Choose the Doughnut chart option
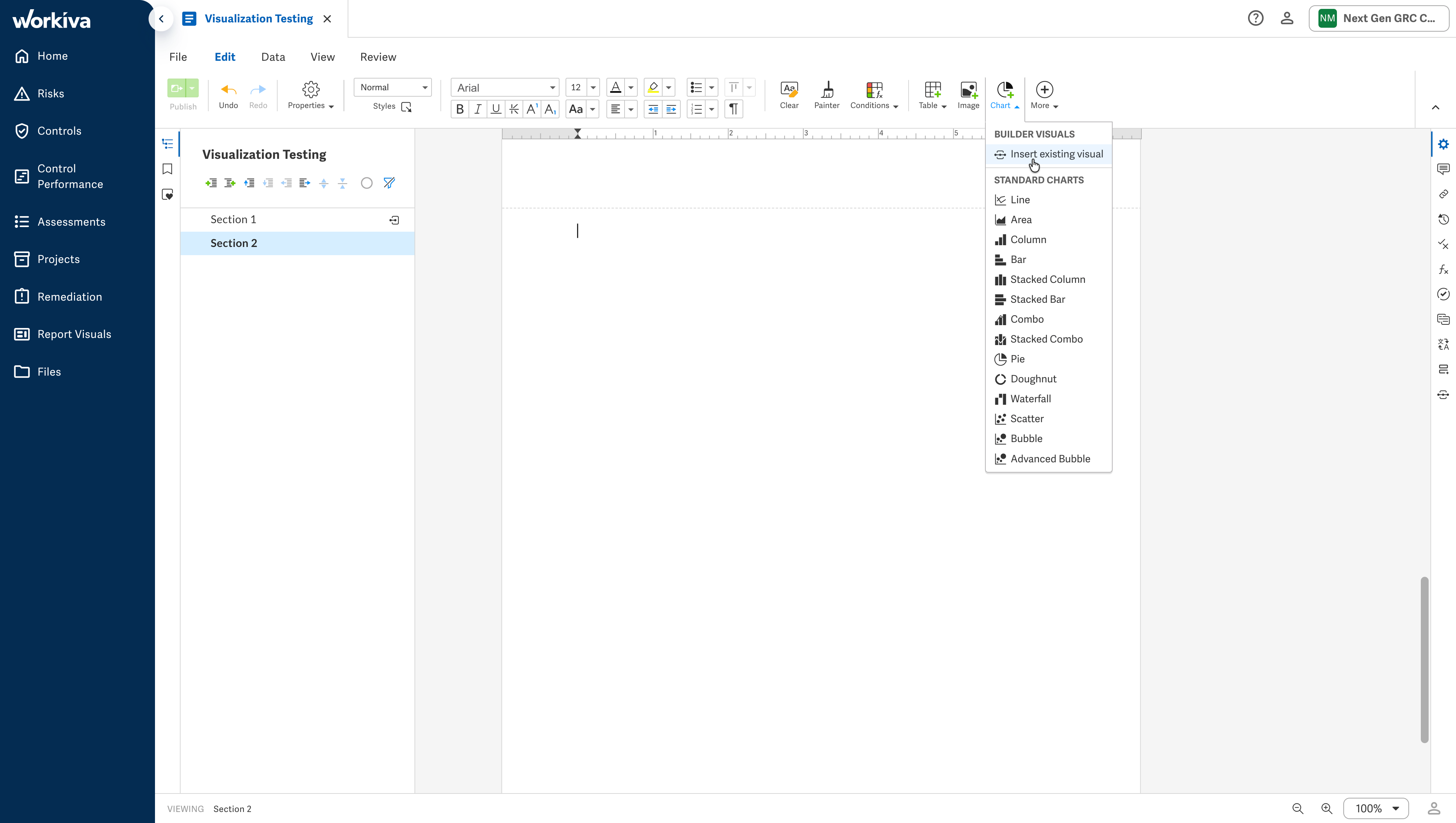The height and width of the screenshot is (823, 1456). pyautogui.click(x=1048, y=379)
